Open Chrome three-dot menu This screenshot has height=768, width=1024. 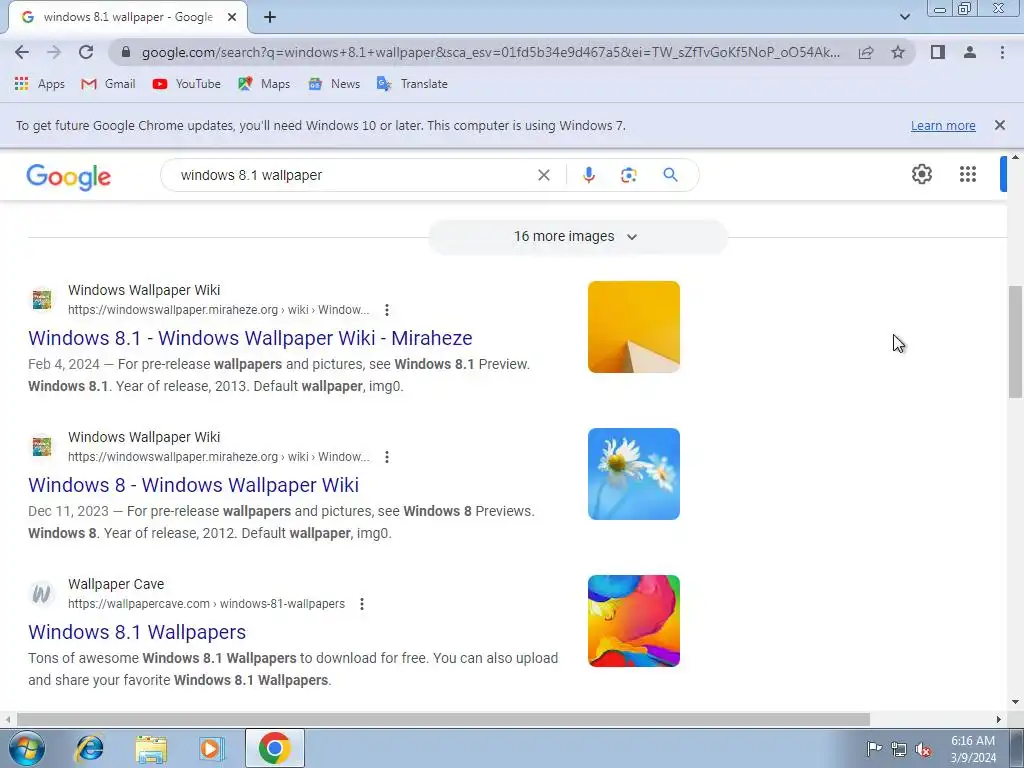click(x=1002, y=52)
